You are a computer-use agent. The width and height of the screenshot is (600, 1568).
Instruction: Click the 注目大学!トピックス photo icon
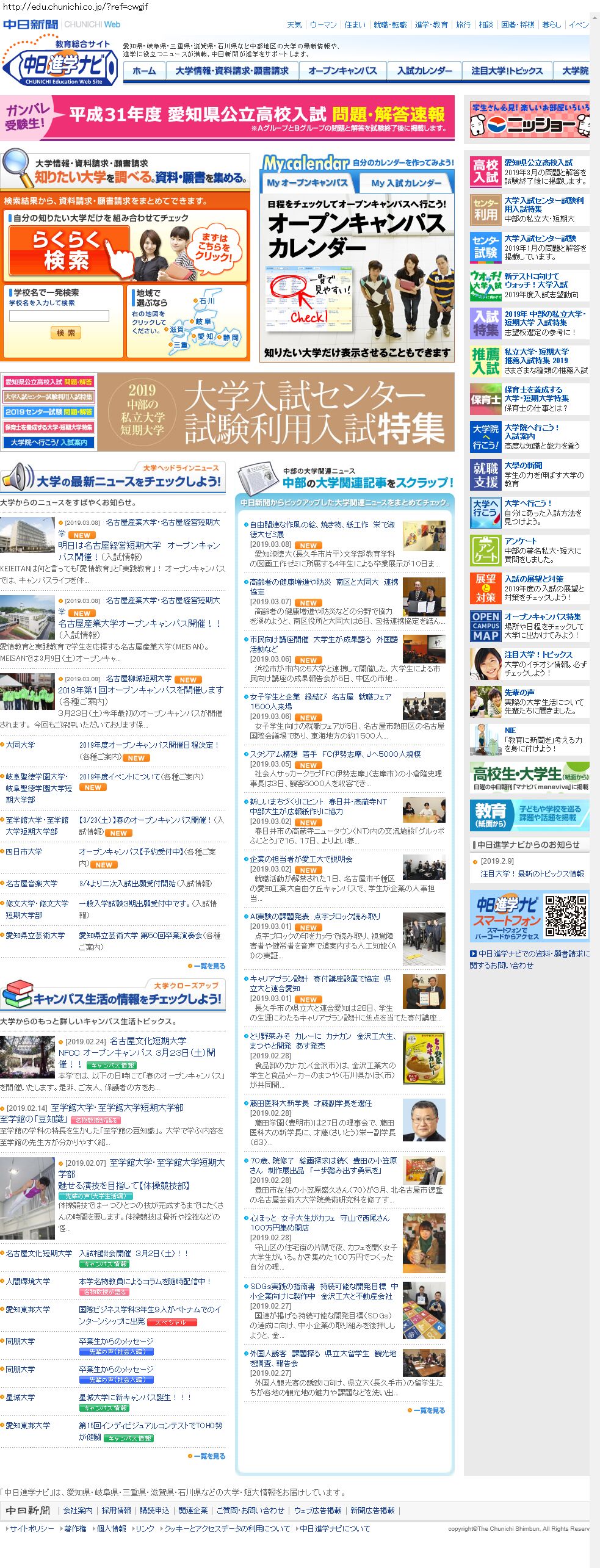(485, 663)
